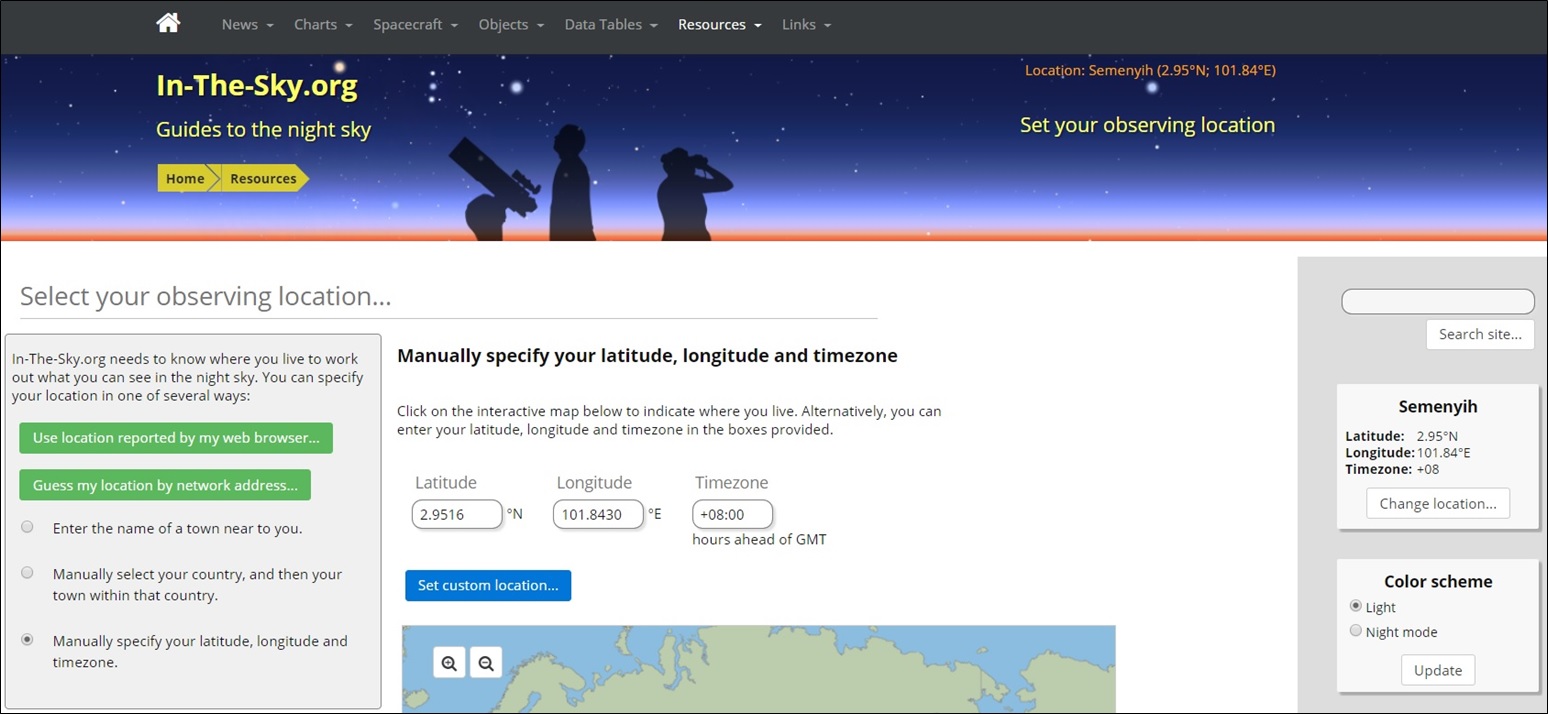The height and width of the screenshot is (714, 1548).
Task: Expand the Resources dropdown menu
Action: (720, 24)
